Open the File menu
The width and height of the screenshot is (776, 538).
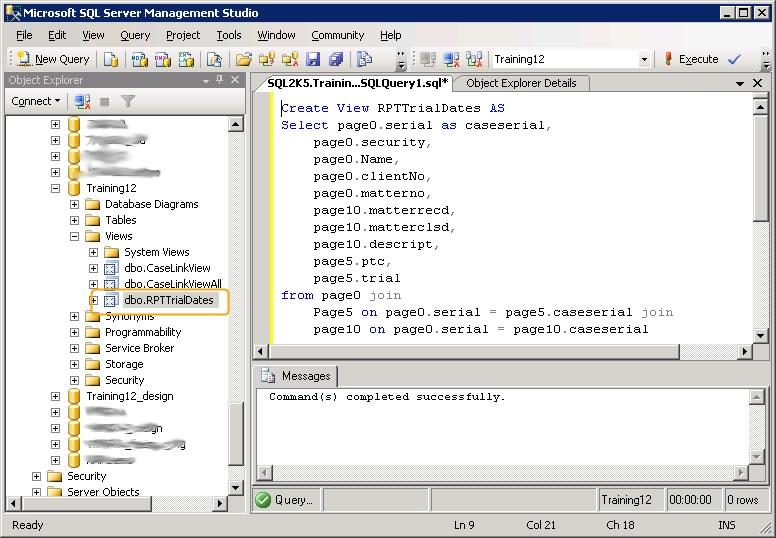click(24, 35)
